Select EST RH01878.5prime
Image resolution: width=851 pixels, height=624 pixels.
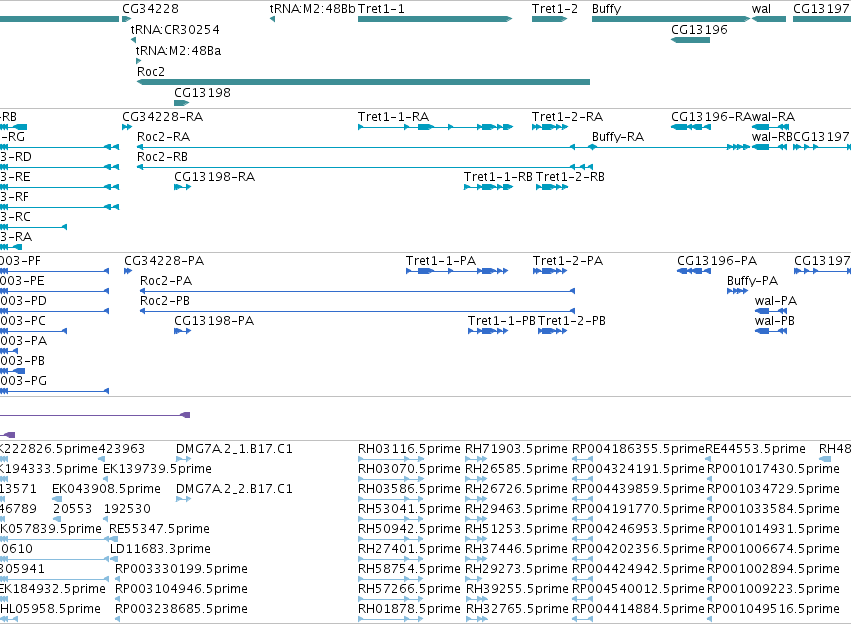pos(409,610)
